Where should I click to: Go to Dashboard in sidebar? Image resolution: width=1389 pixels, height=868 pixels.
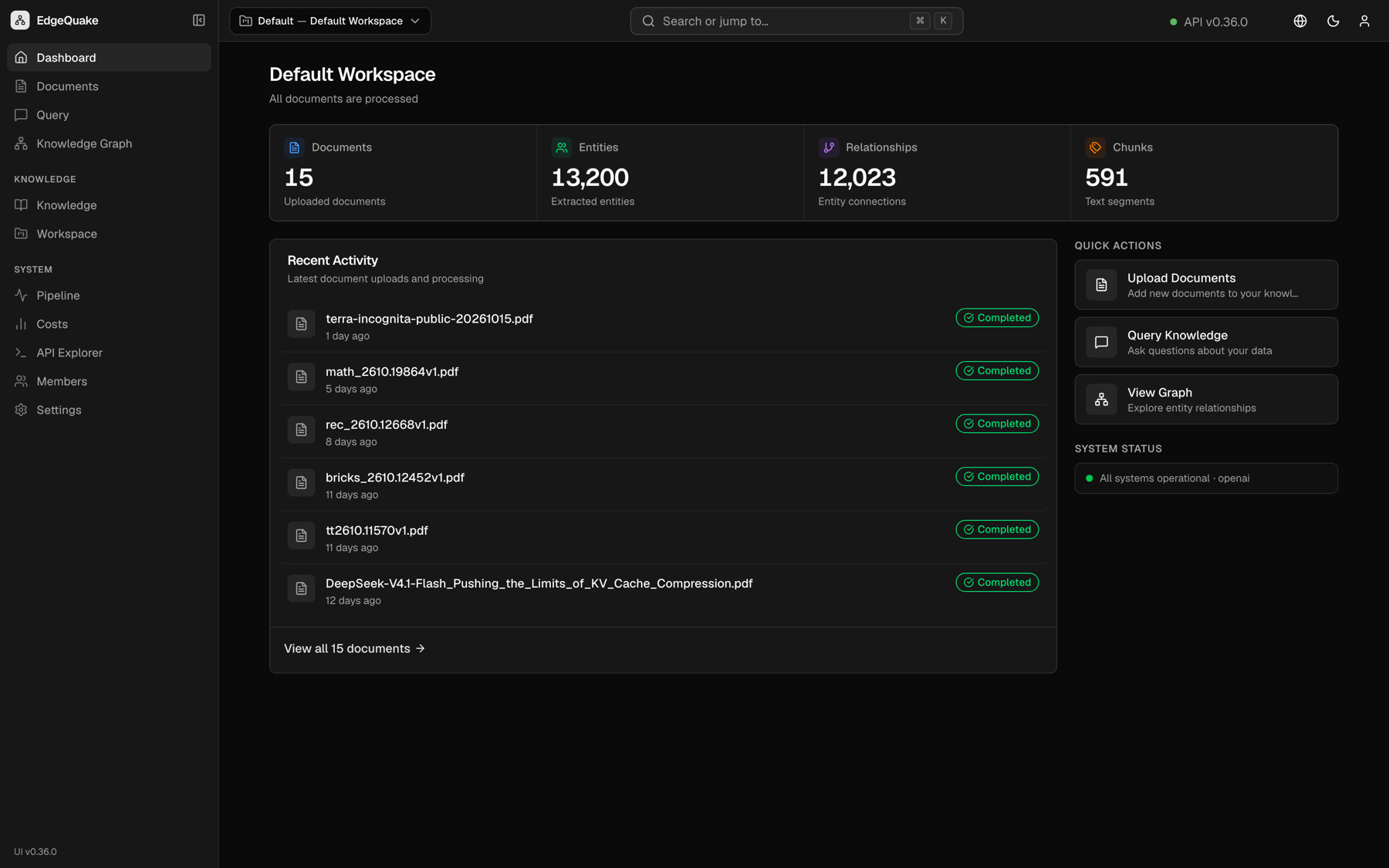109,58
